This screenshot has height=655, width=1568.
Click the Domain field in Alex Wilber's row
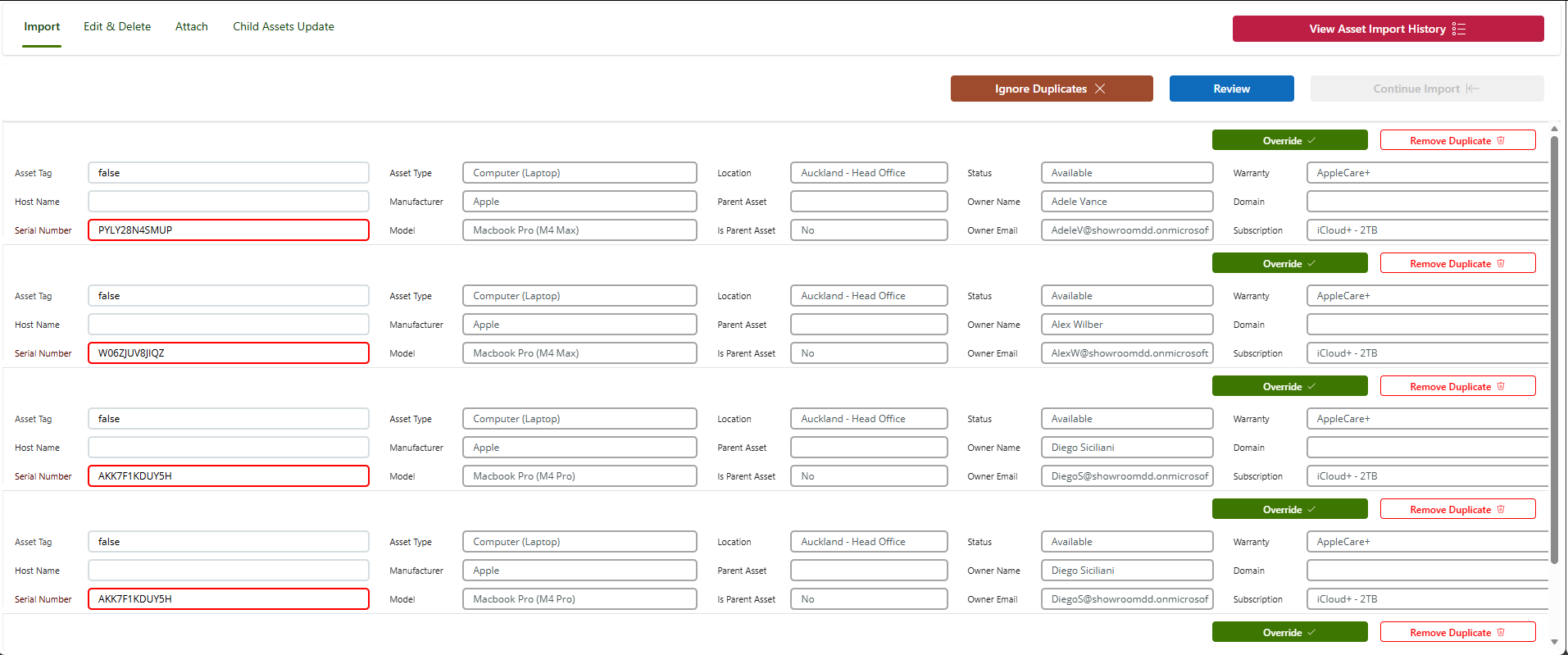click(1428, 325)
